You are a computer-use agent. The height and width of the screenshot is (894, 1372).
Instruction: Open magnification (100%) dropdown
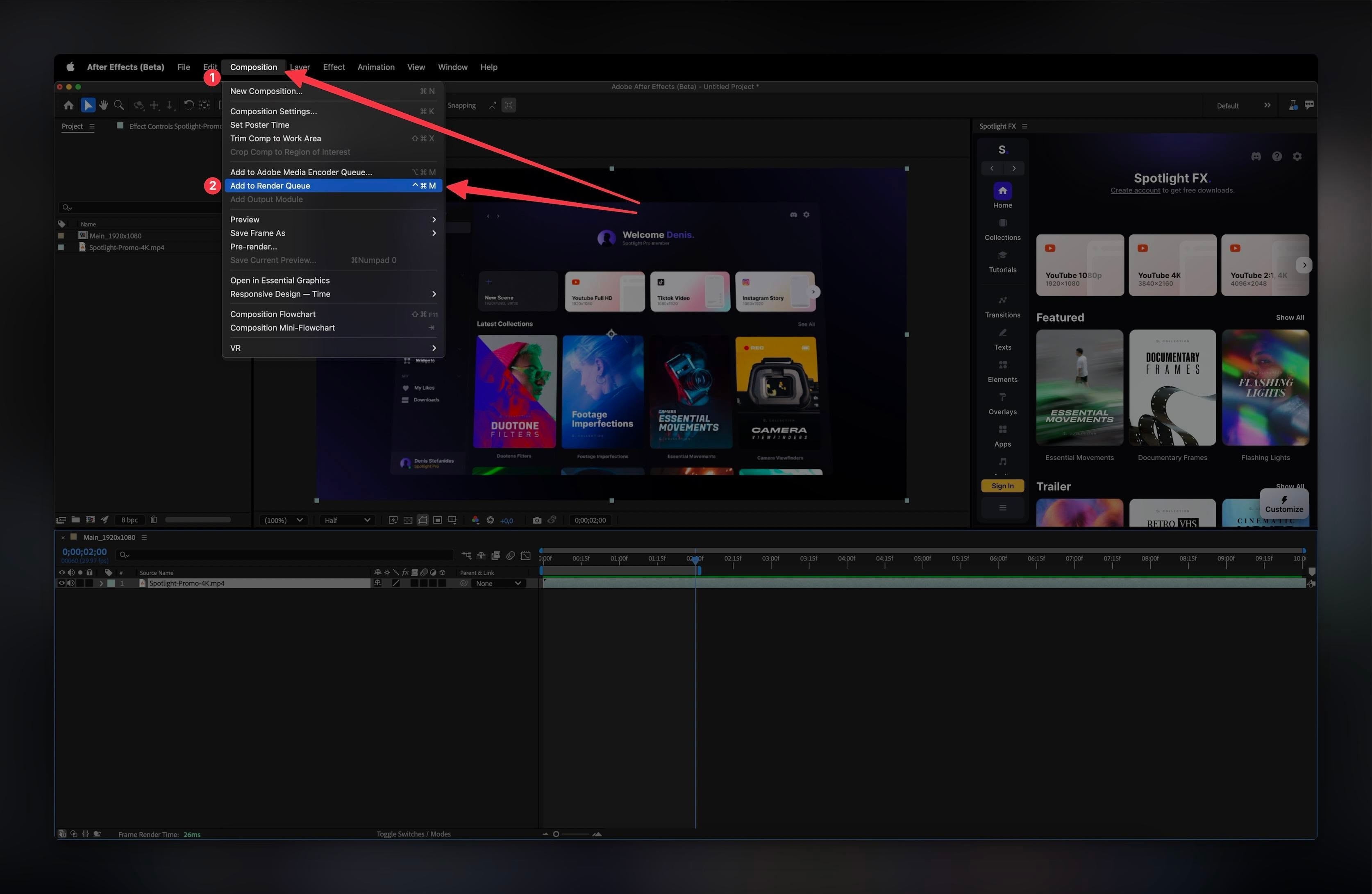(283, 520)
